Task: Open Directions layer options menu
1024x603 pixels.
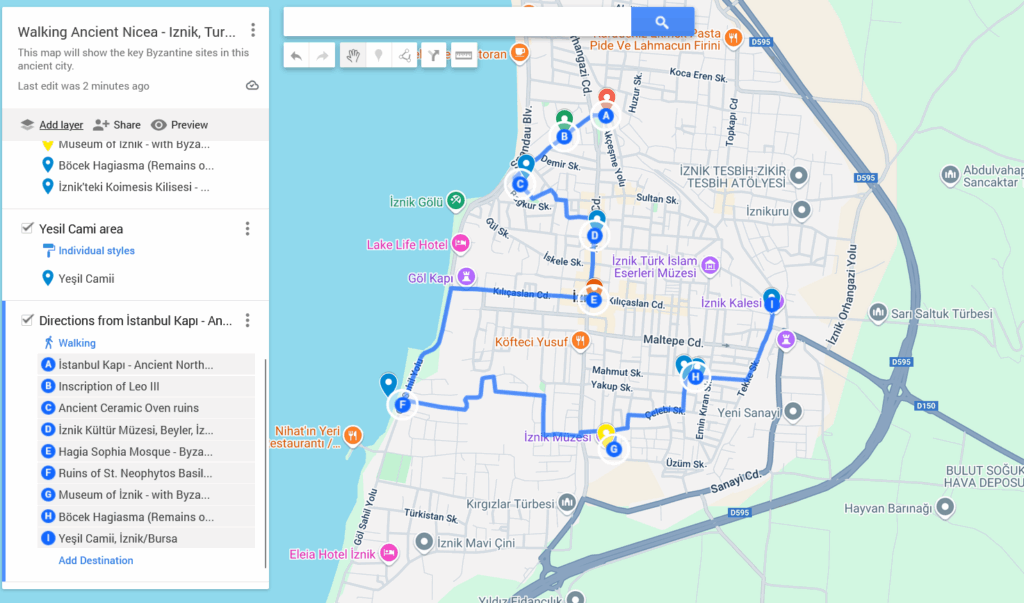Action: coord(248,320)
